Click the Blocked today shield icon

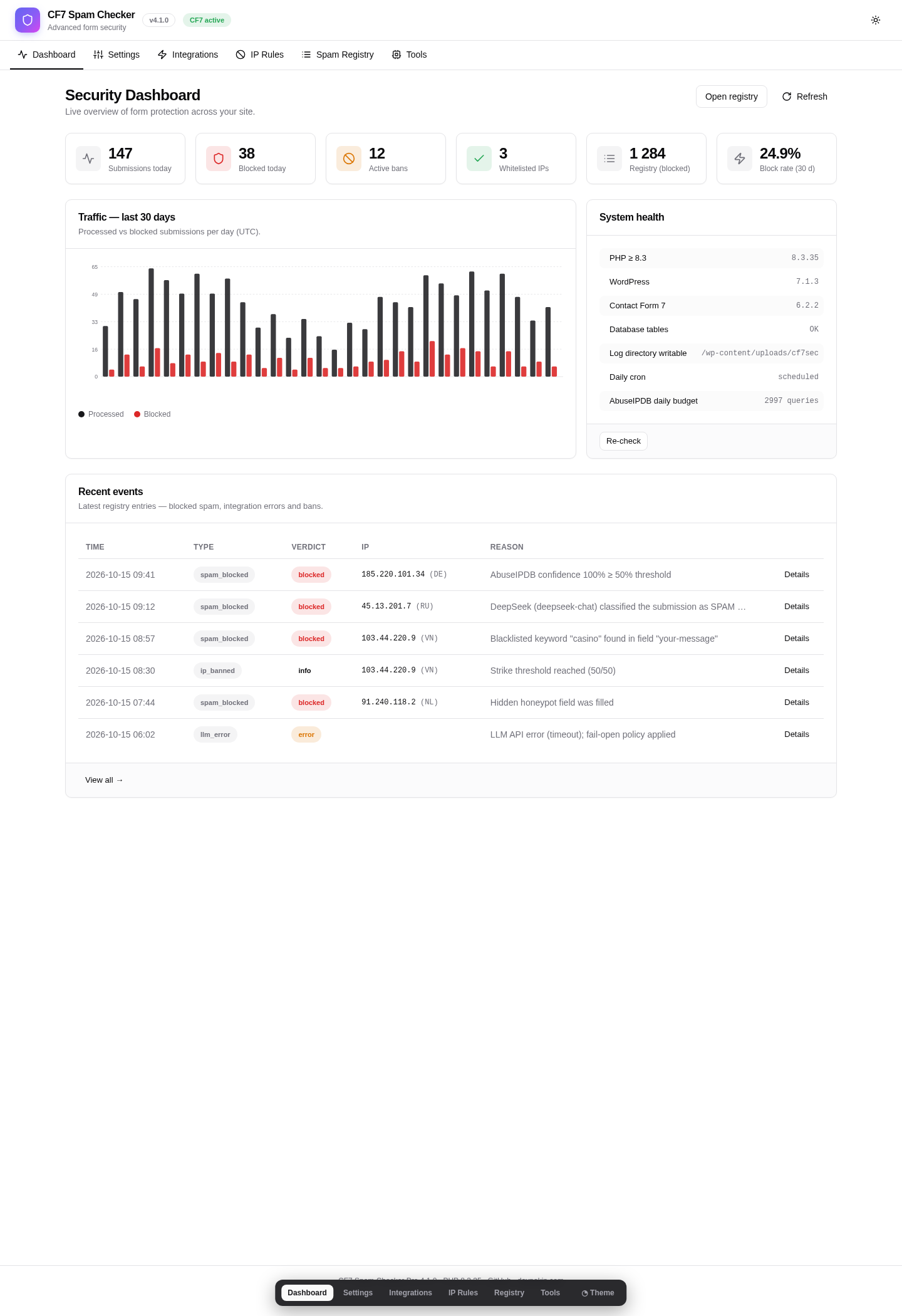coord(219,159)
